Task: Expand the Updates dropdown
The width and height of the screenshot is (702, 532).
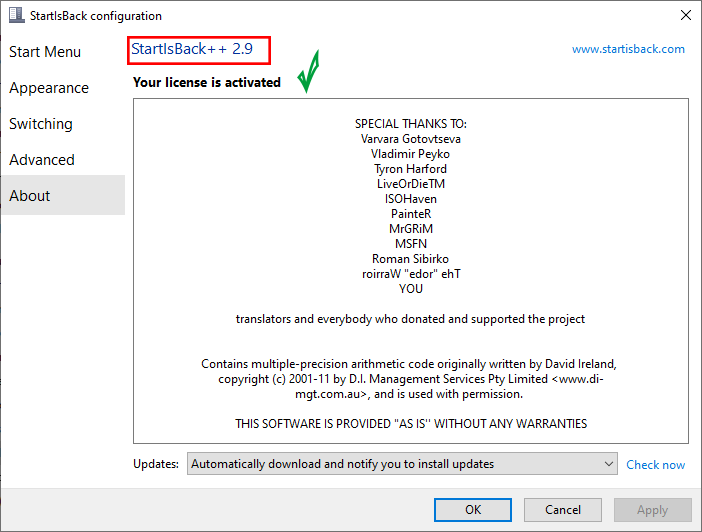Action: pyautogui.click(x=402, y=464)
